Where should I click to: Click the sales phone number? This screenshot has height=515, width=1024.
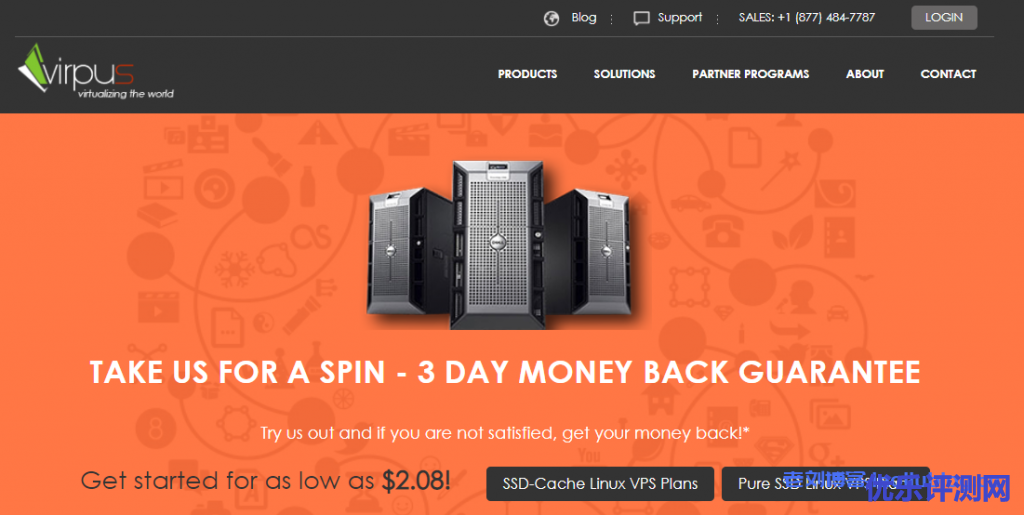807,18
